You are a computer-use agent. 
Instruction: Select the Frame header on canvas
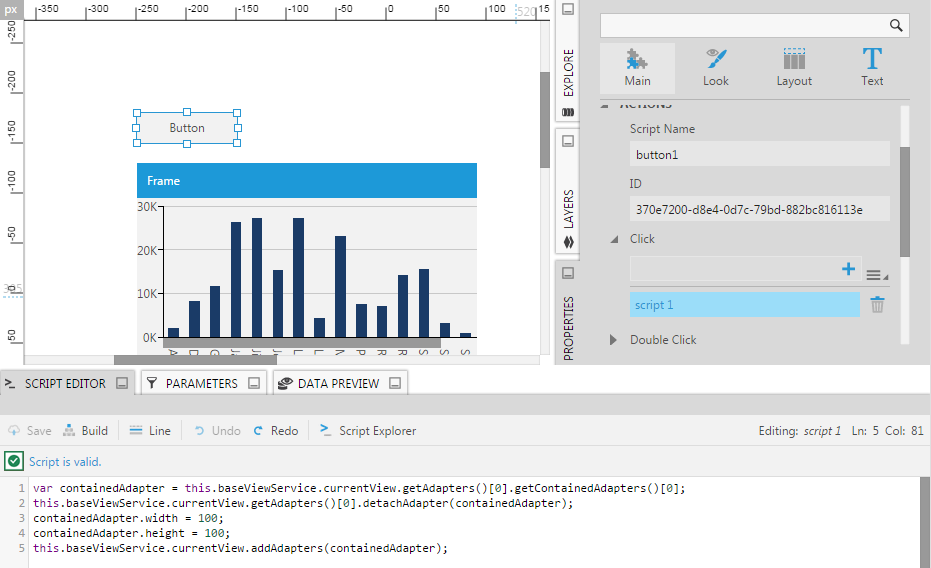click(307, 180)
